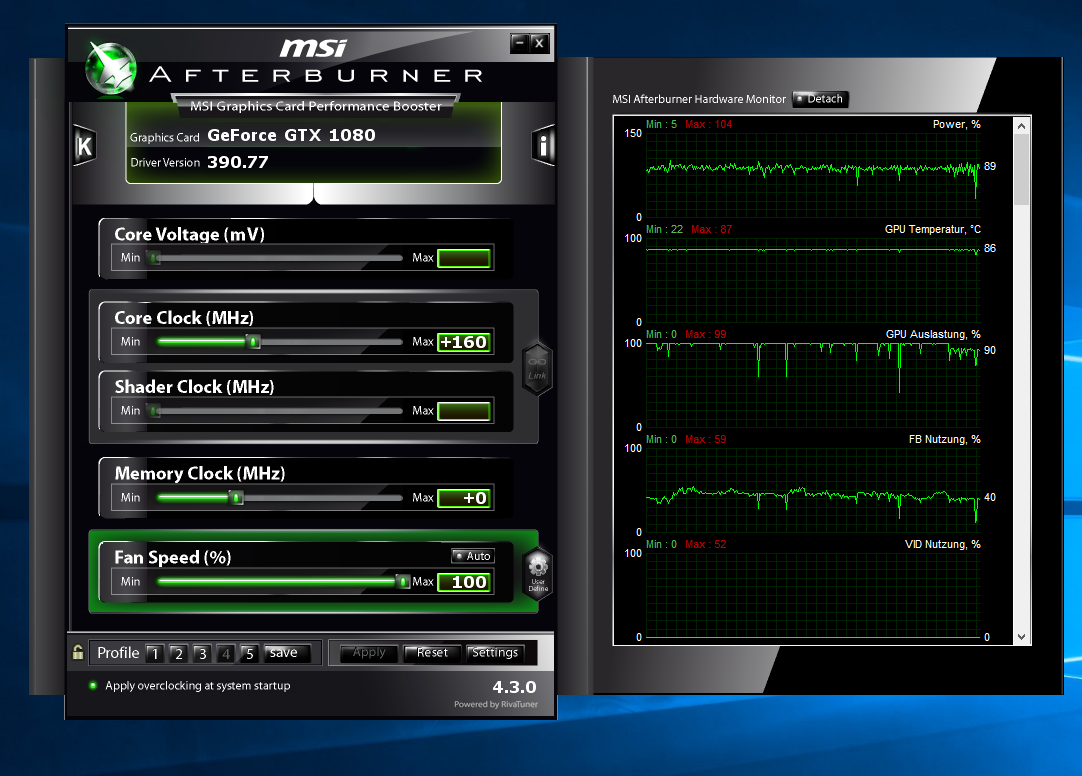Edit the Memory Clock +0 value field

[x=464, y=498]
